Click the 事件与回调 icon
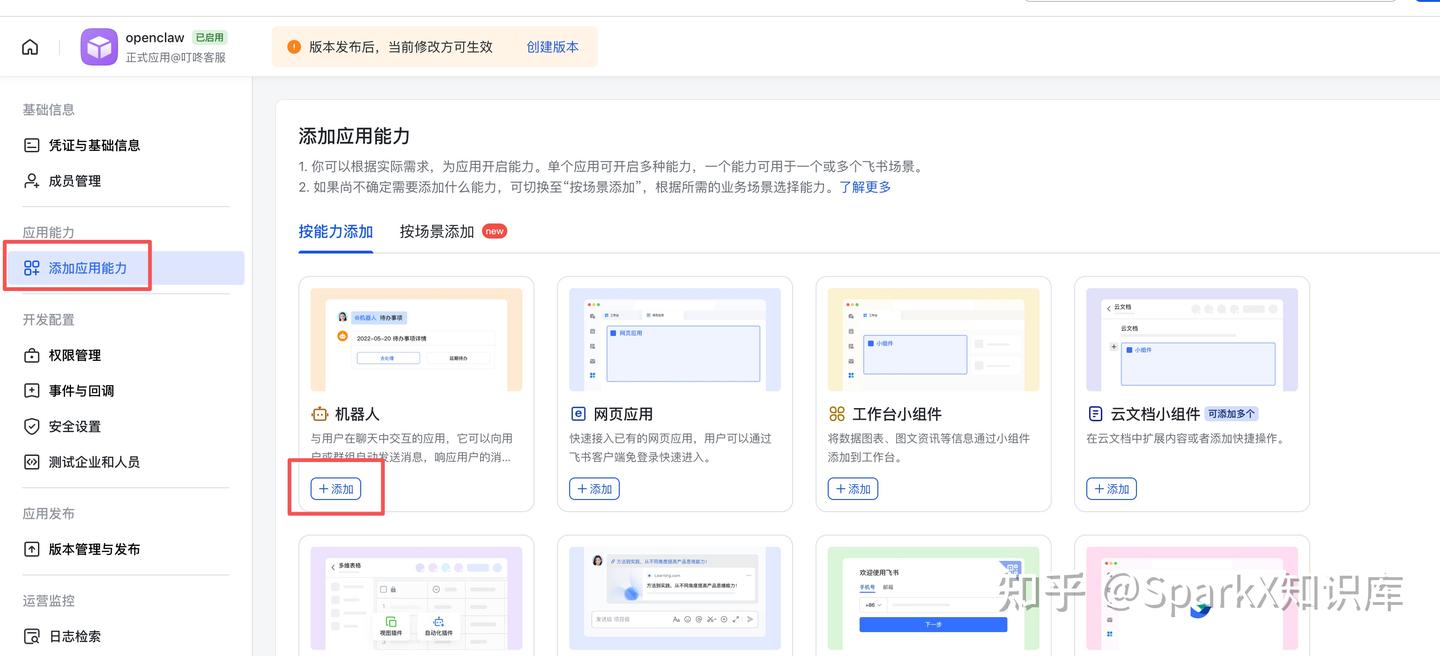The image size is (1440, 656). pyautogui.click(x=32, y=391)
